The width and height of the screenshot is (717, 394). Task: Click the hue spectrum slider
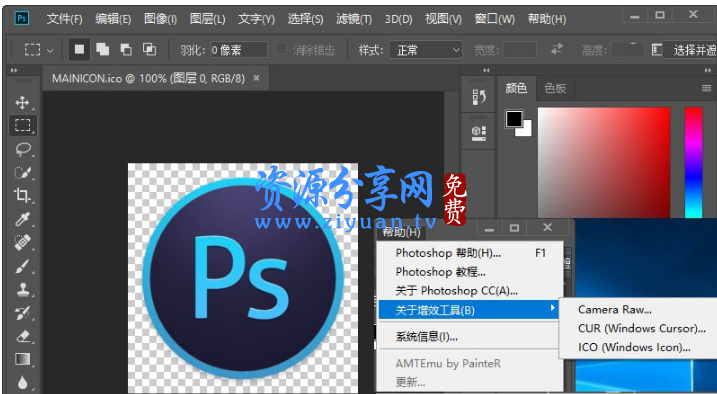(x=693, y=162)
